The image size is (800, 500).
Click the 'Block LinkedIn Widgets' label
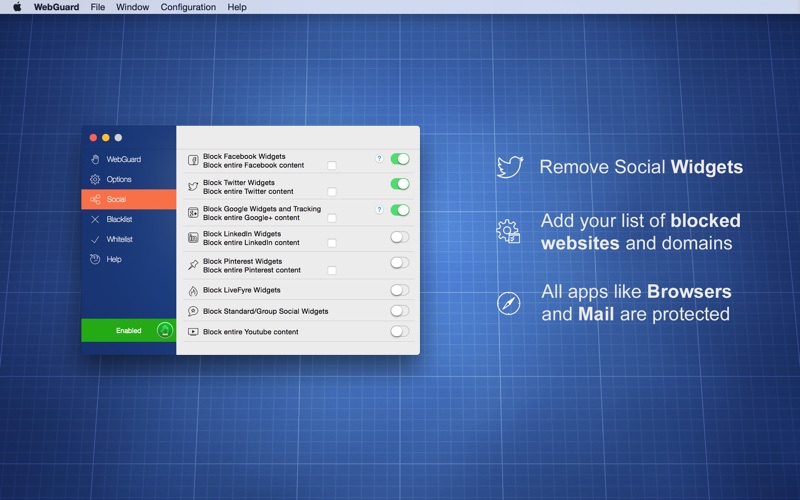tap(242, 234)
